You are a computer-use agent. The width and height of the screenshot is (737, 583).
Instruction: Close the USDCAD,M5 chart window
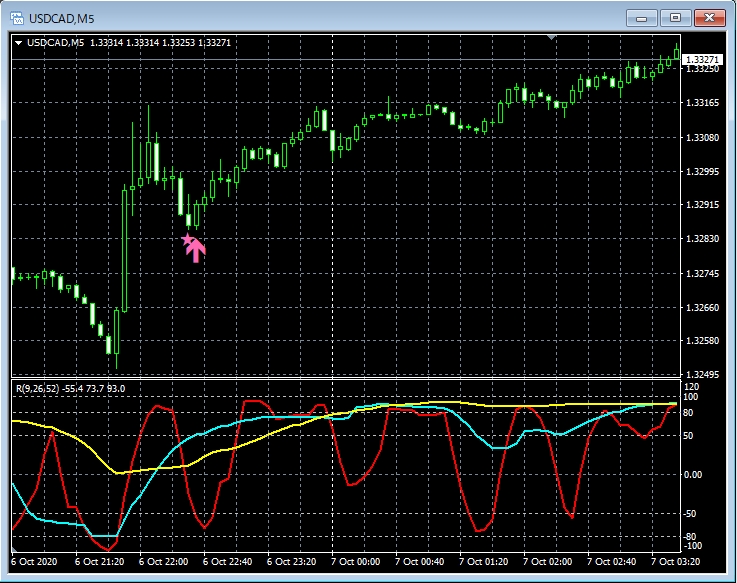709,18
